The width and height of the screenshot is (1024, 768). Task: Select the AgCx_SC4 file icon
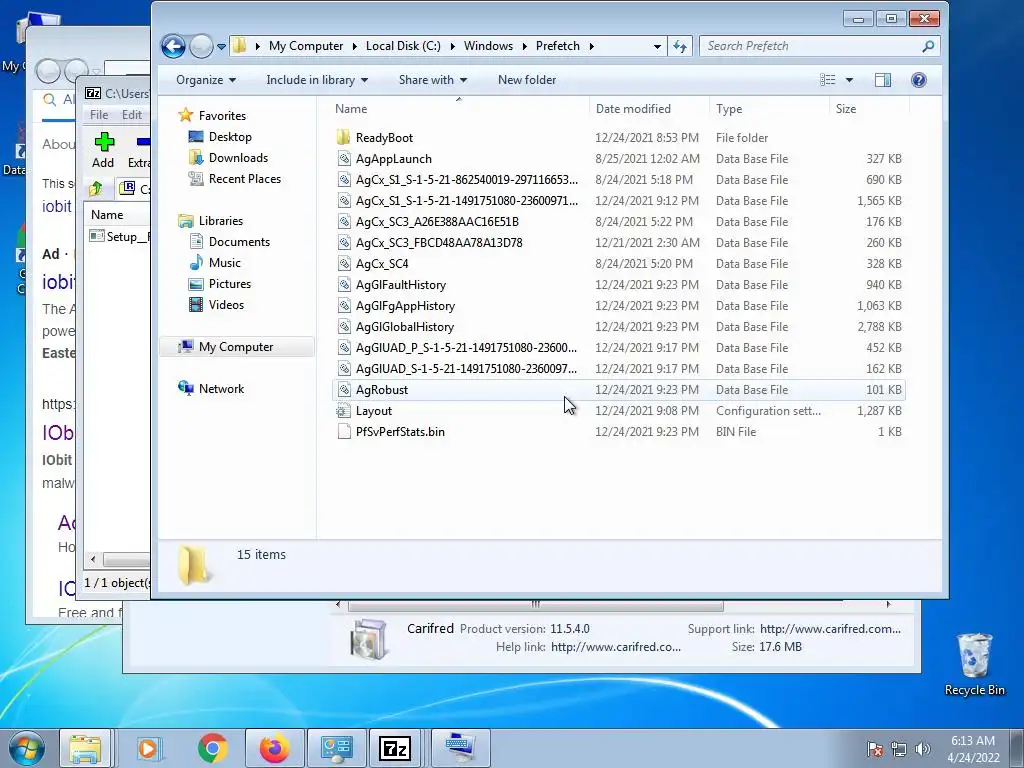point(344,264)
